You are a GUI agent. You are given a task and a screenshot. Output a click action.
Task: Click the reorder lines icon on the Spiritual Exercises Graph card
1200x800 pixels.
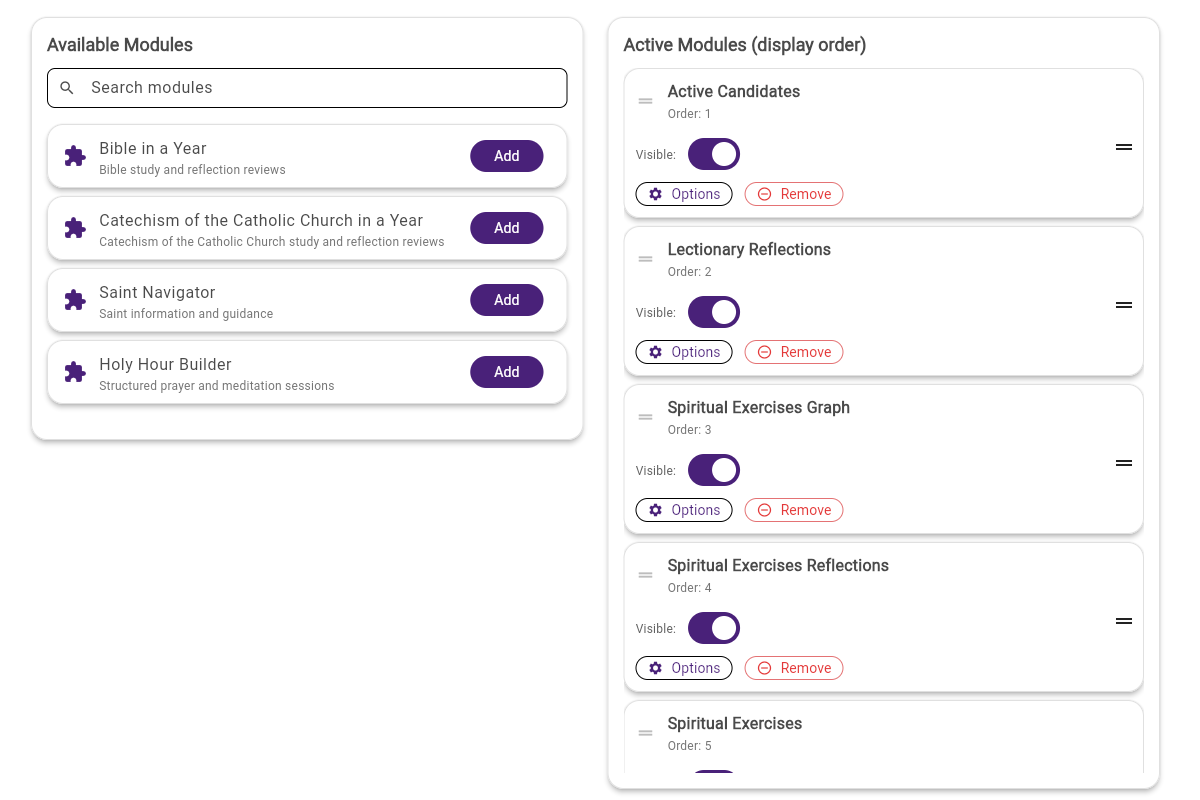(1123, 462)
